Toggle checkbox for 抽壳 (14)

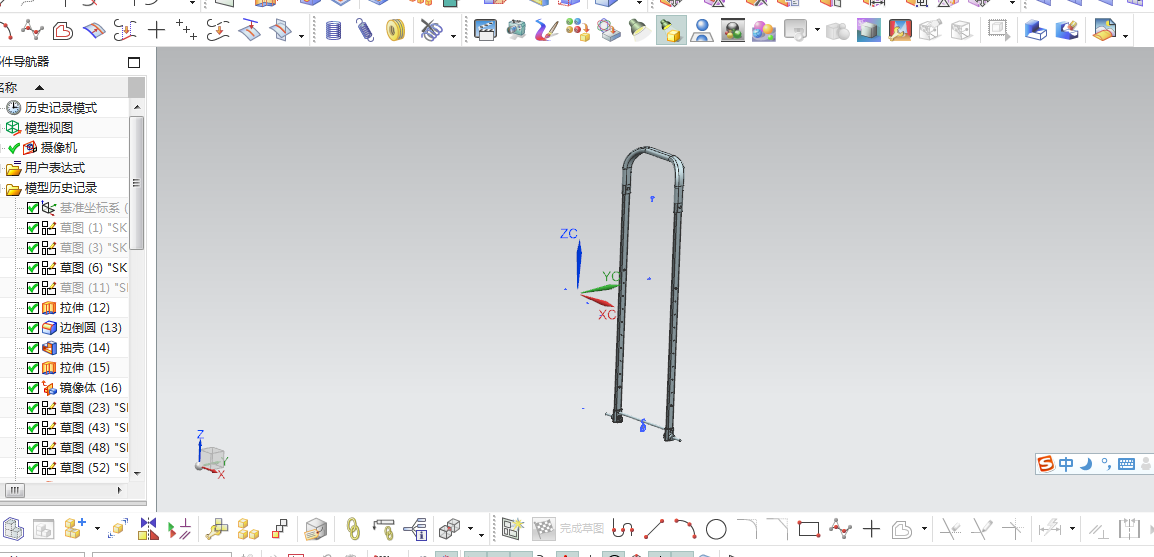32,347
